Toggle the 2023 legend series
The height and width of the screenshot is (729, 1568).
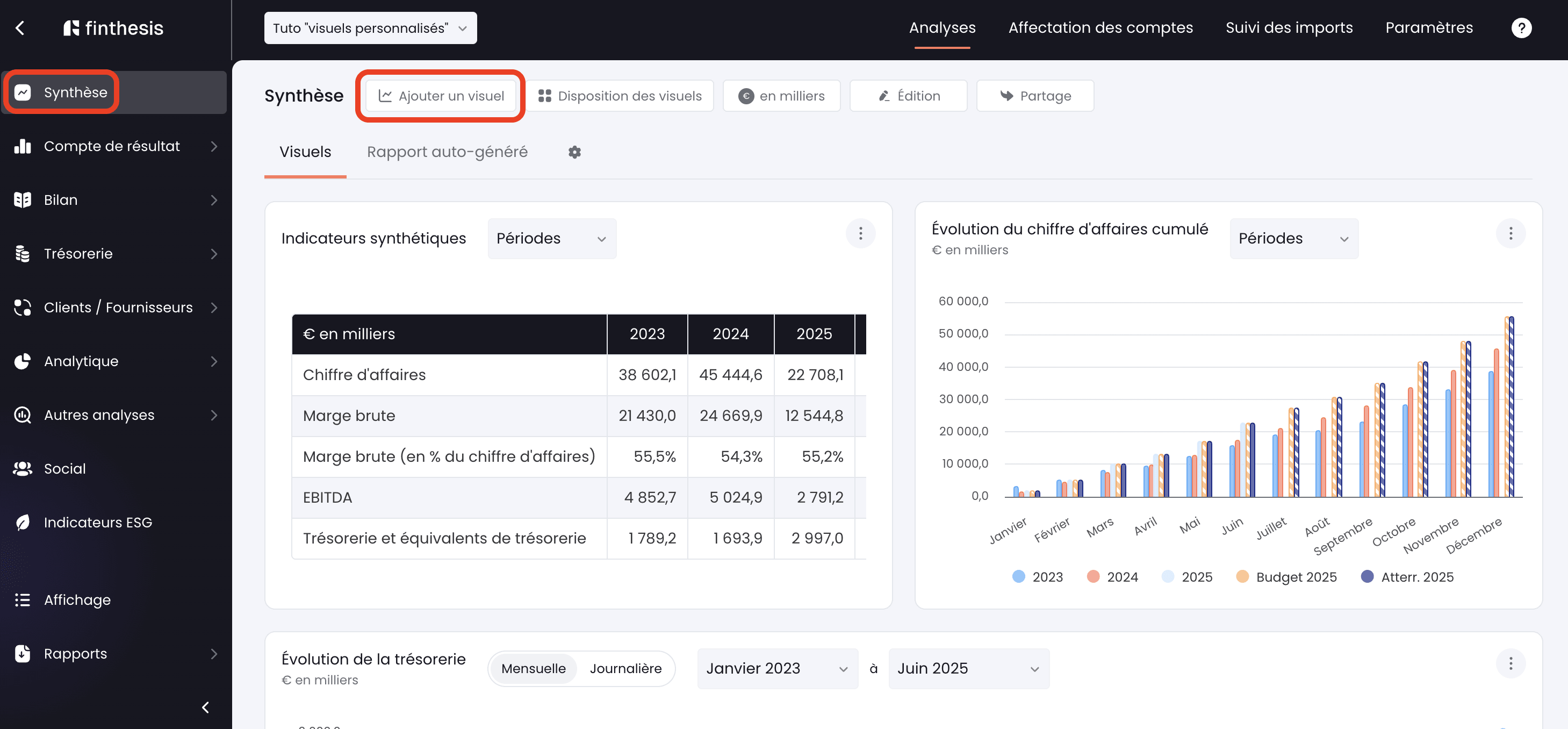1038,577
